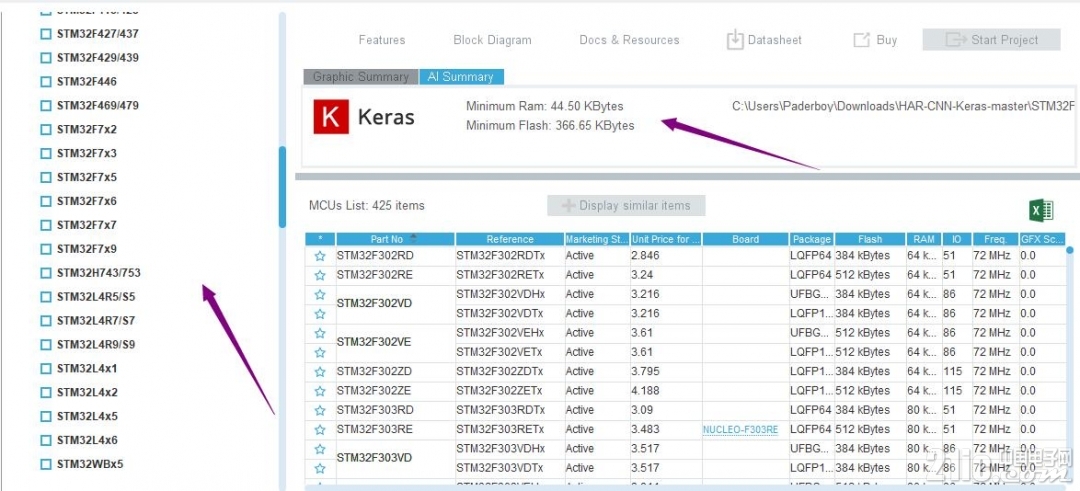
Task: Select the STM32F302ZETx reference cell
Action: click(510, 390)
